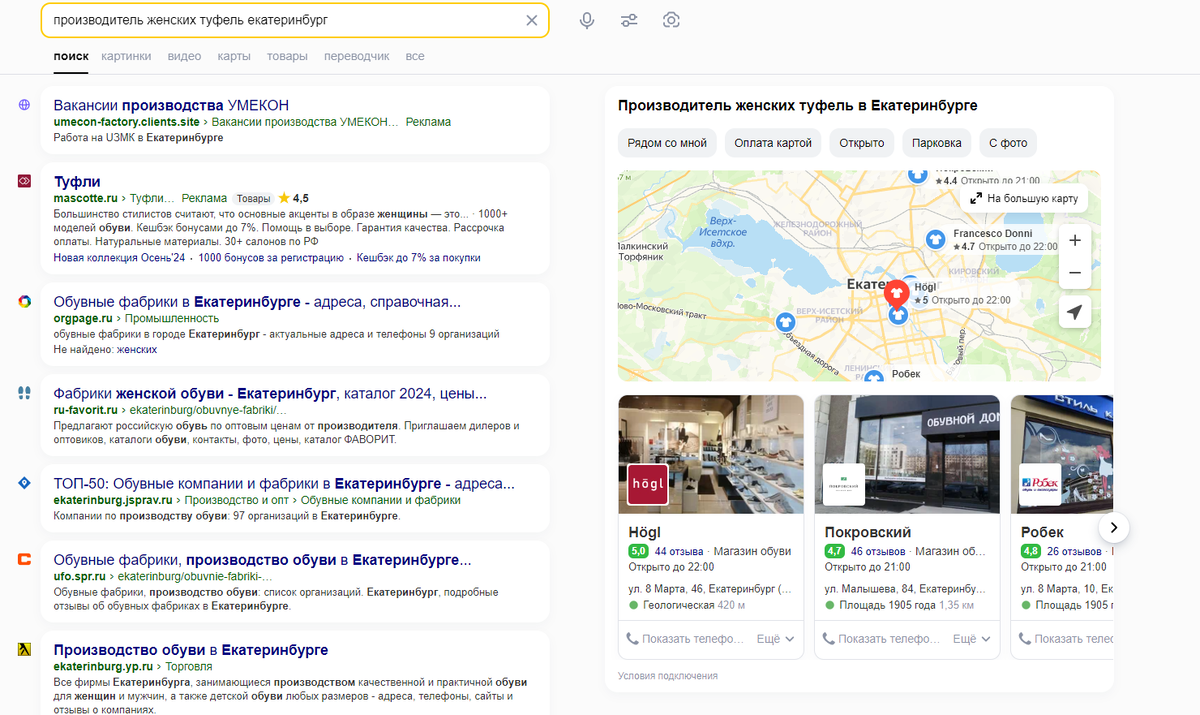The height and width of the screenshot is (715, 1200).
Task: Click the orgpage.ru favicon
Action: 25,301
